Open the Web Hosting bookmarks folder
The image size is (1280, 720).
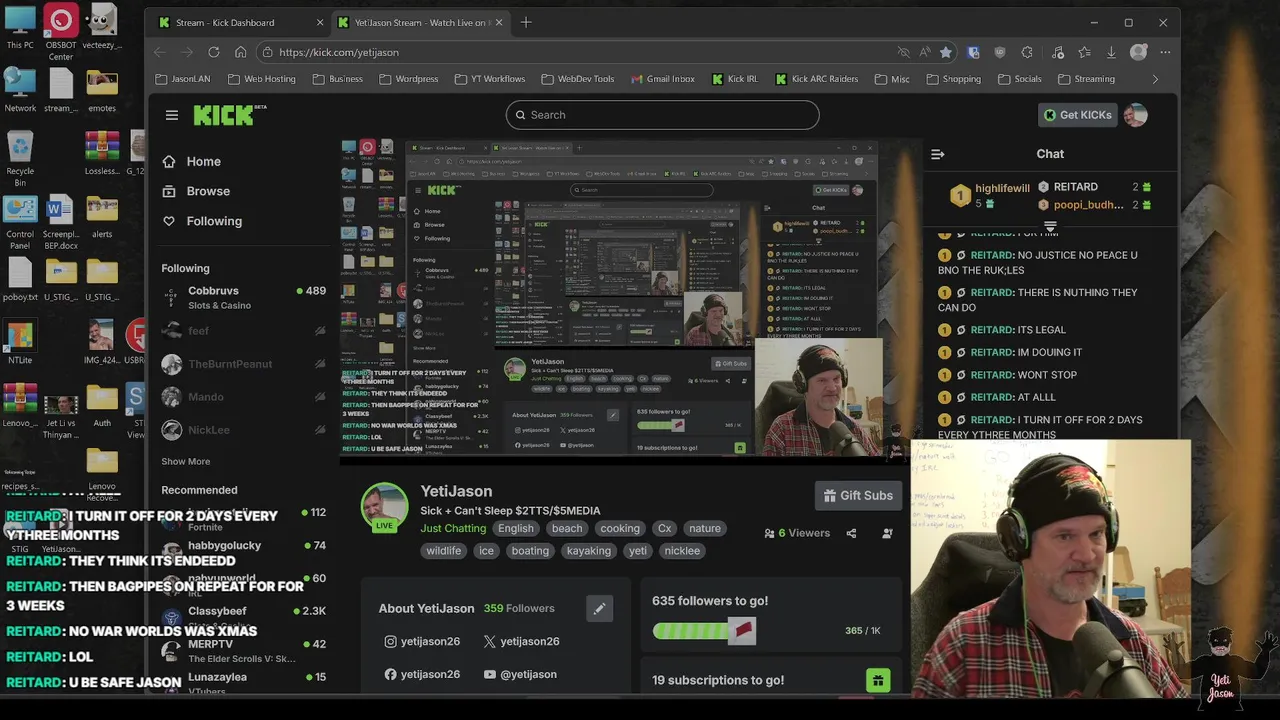click(x=262, y=79)
